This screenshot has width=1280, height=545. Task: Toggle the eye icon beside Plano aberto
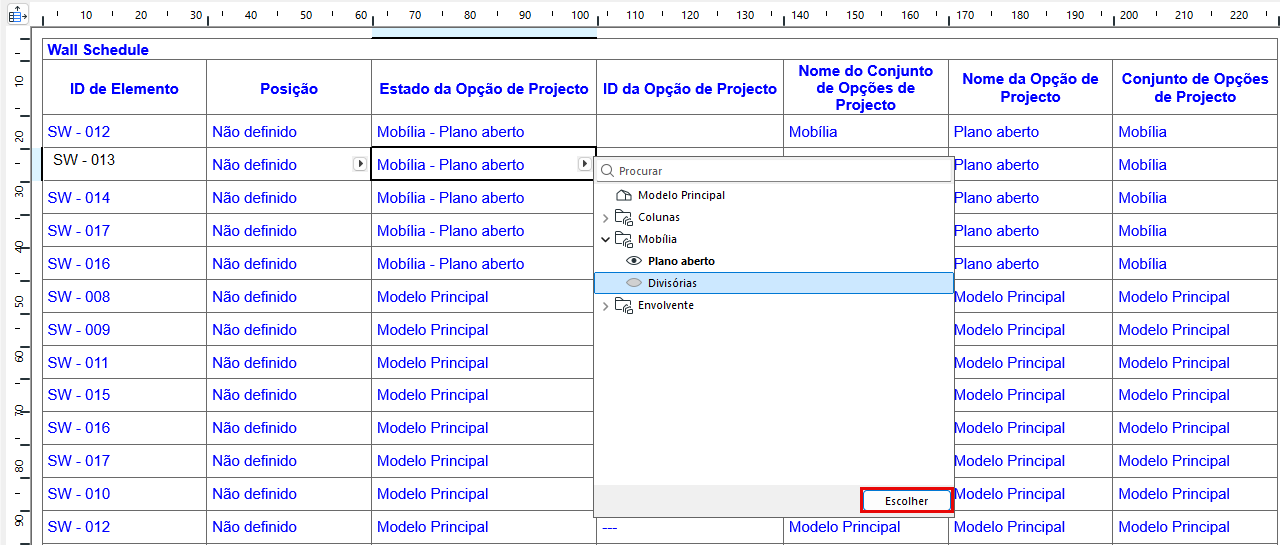pos(633,261)
